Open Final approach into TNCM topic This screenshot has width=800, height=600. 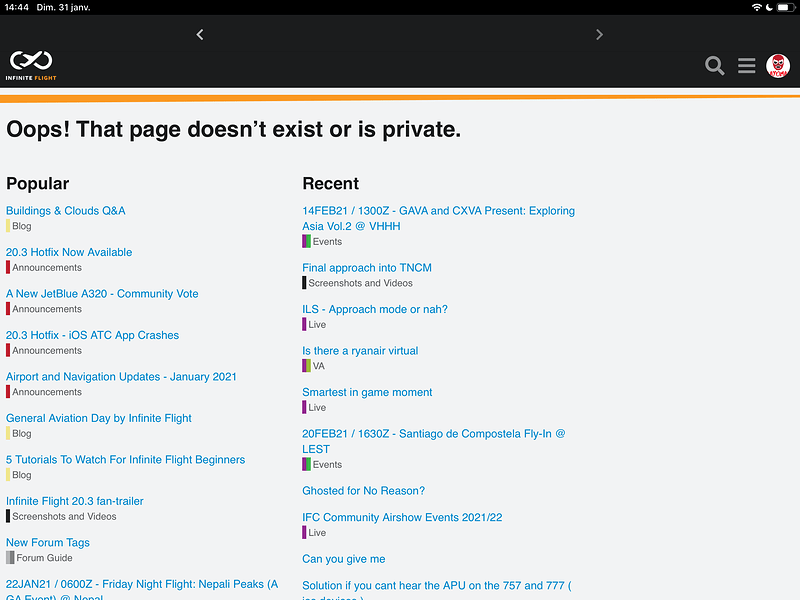click(367, 268)
